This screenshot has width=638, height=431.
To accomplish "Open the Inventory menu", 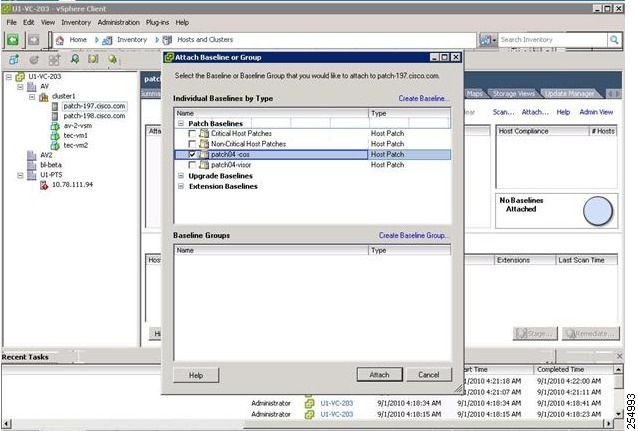I will click(76, 22).
